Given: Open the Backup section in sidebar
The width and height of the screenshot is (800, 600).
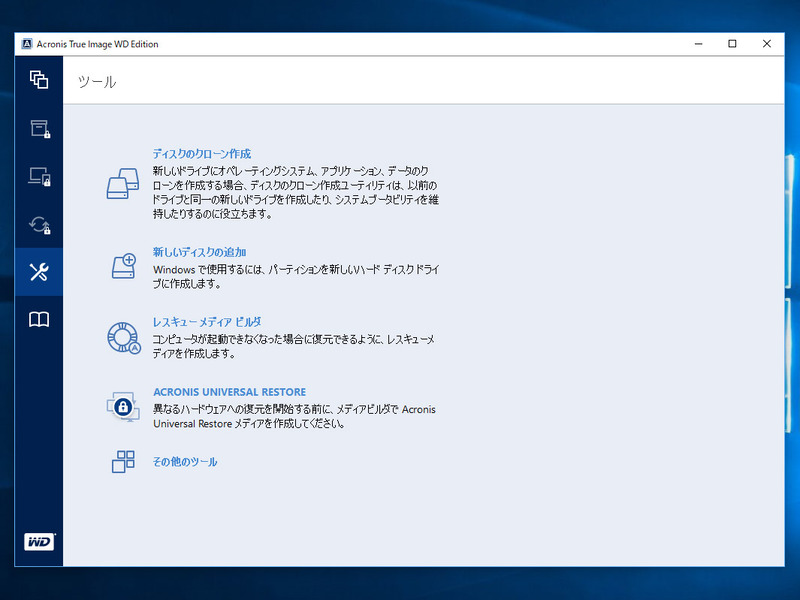Looking at the screenshot, I should 39,80.
